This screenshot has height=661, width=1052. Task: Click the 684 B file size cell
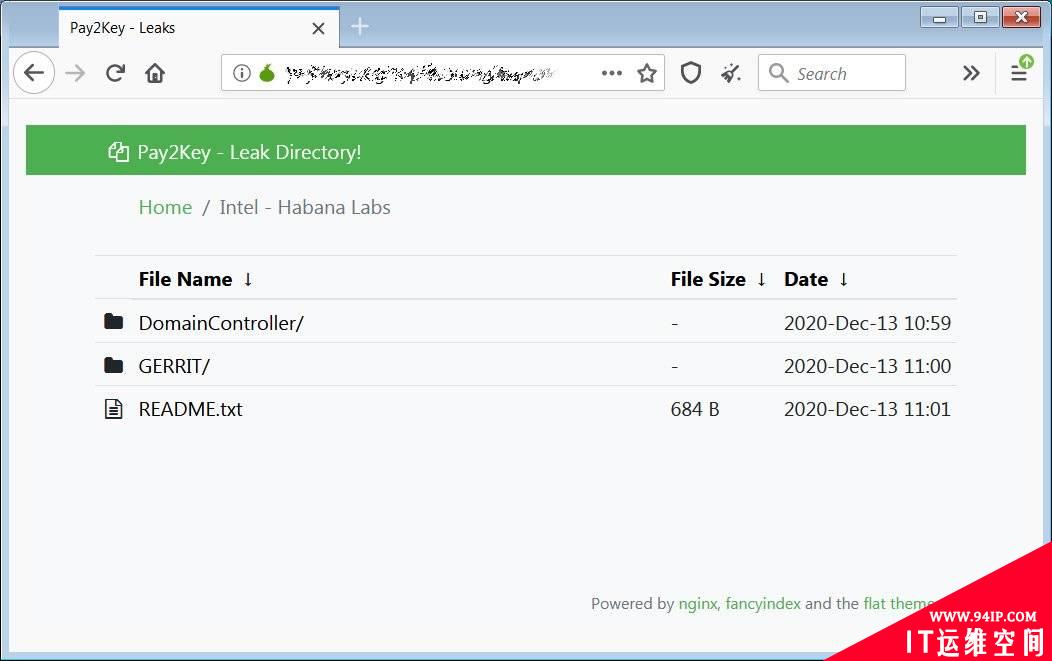(694, 409)
